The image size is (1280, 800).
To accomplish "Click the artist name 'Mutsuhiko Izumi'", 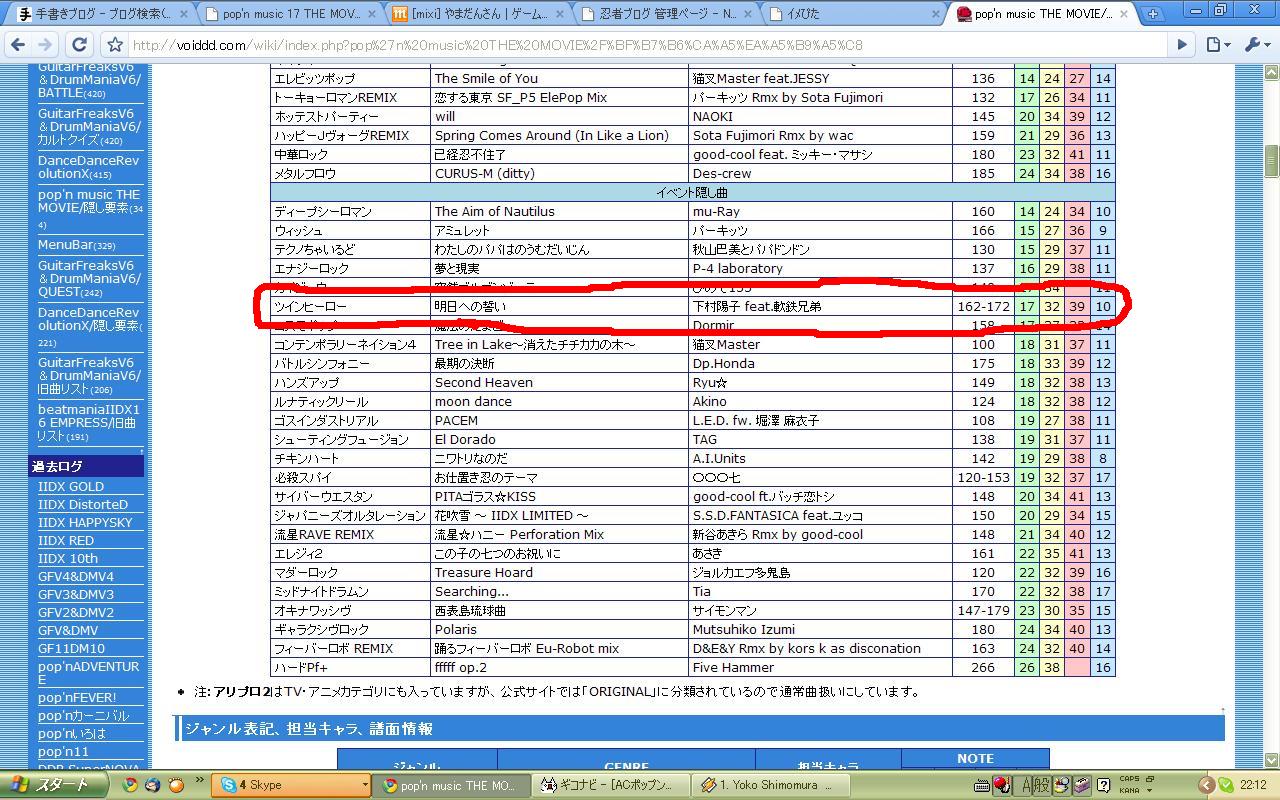I will [x=744, y=629].
